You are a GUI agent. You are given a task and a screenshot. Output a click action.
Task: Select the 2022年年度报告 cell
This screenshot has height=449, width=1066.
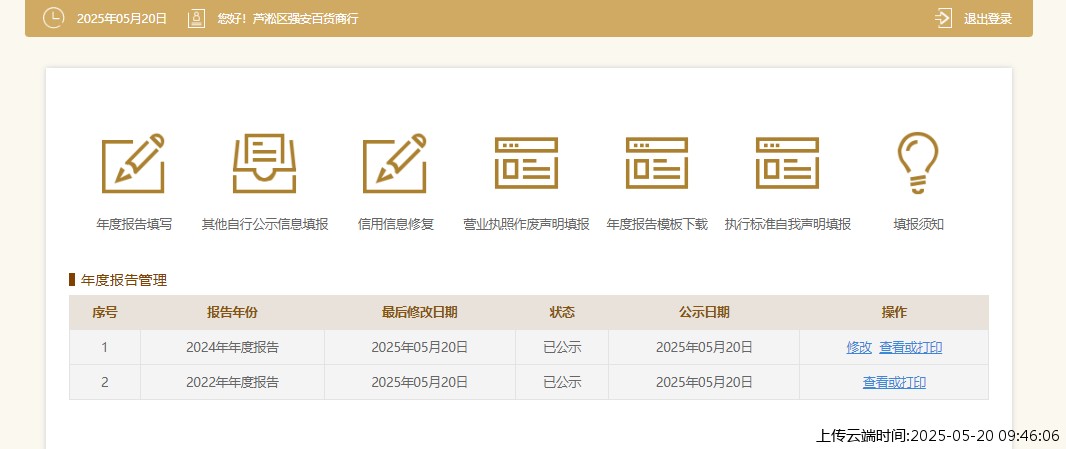pos(233,382)
